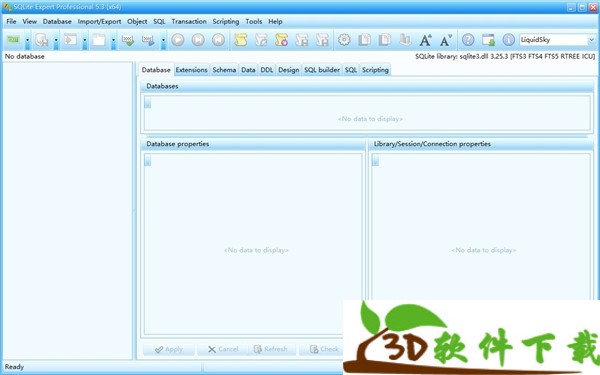This screenshot has width=600, height=375.
Task: Open the SQL menu in the menu bar
Action: (x=159, y=21)
